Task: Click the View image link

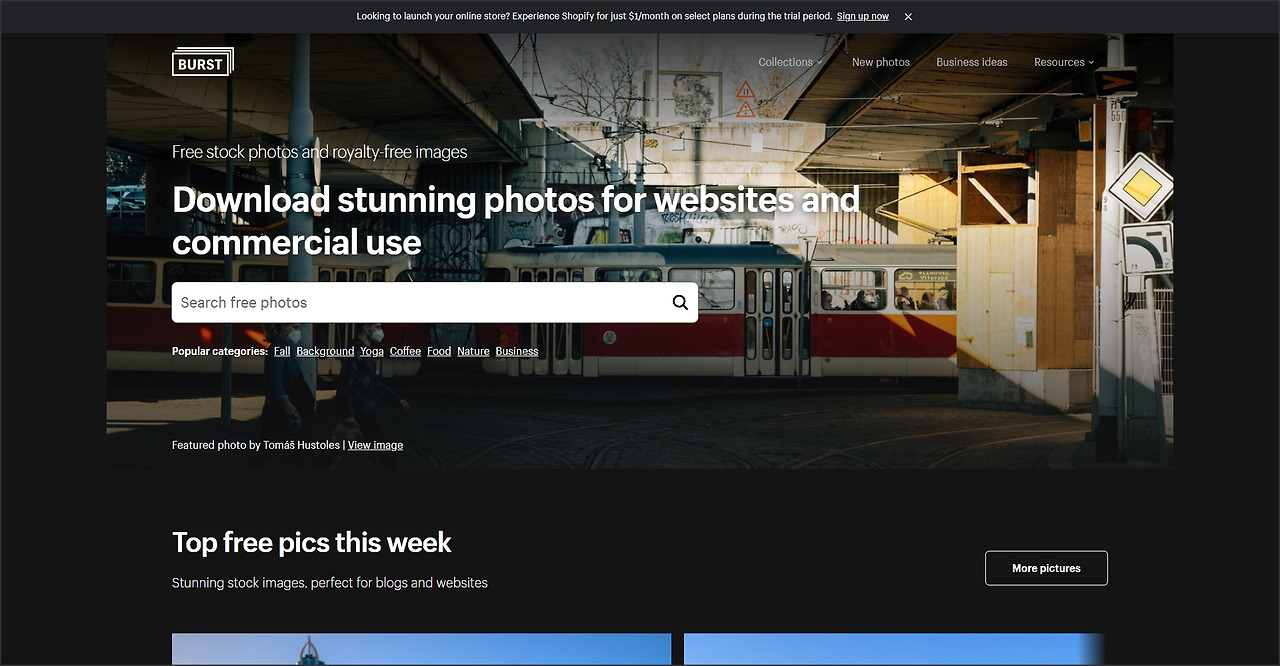Action: coord(375,445)
